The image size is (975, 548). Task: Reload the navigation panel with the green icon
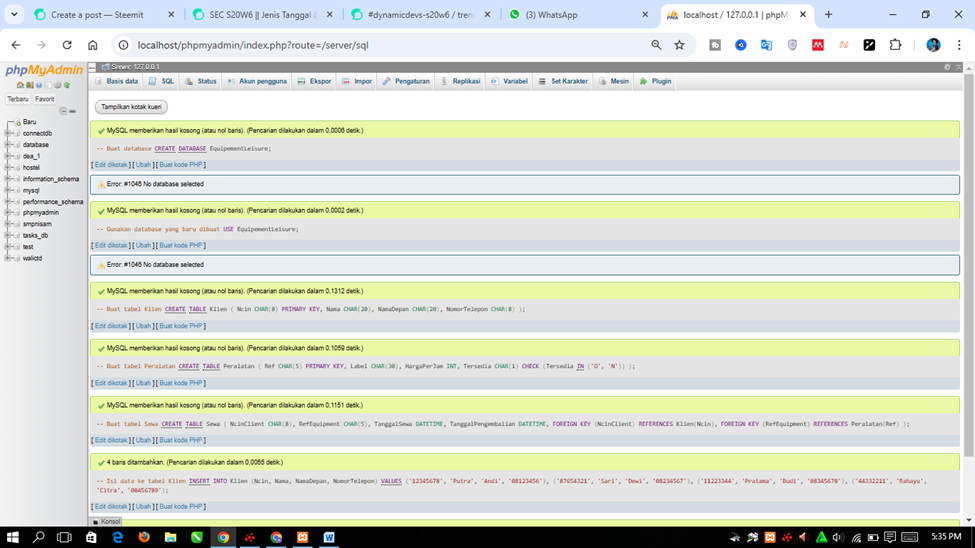pos(67,85)
